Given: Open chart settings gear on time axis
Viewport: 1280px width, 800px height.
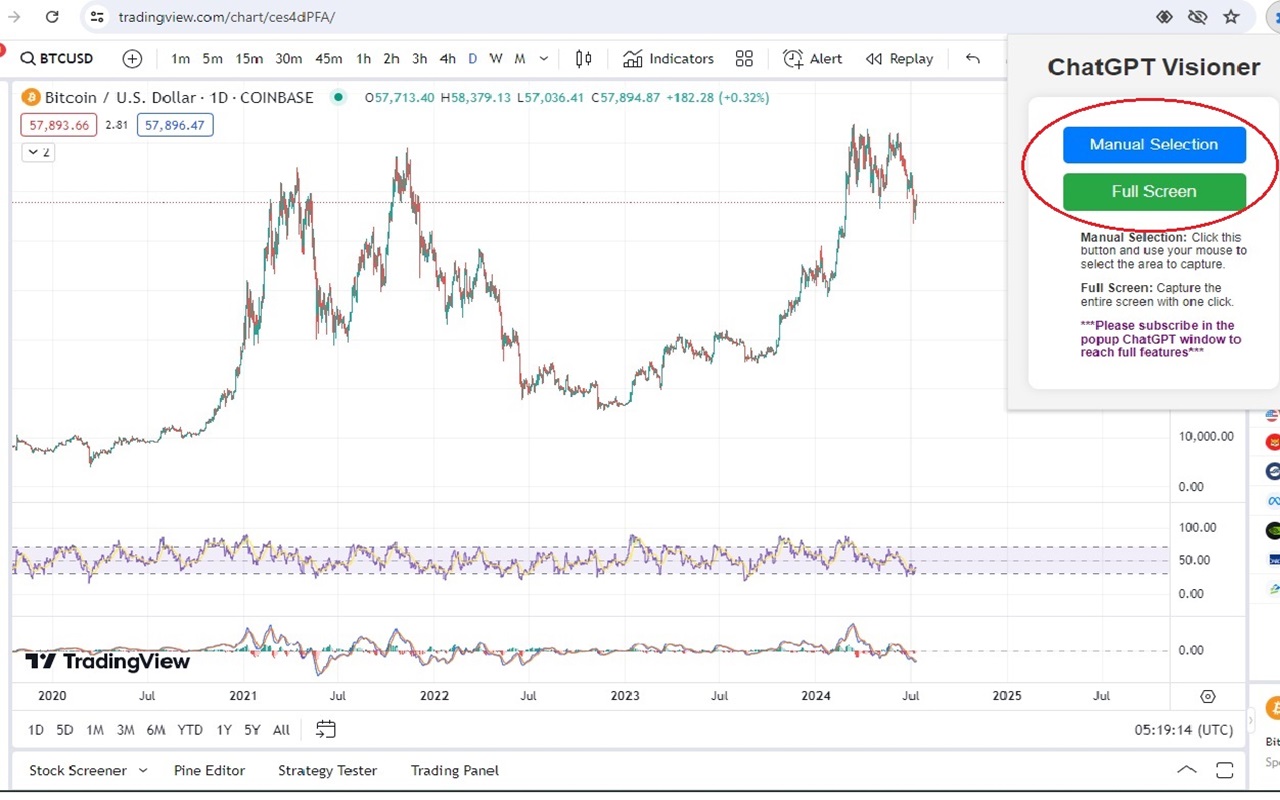Looking at the screenshot, I should click(x=1208, y=696).
